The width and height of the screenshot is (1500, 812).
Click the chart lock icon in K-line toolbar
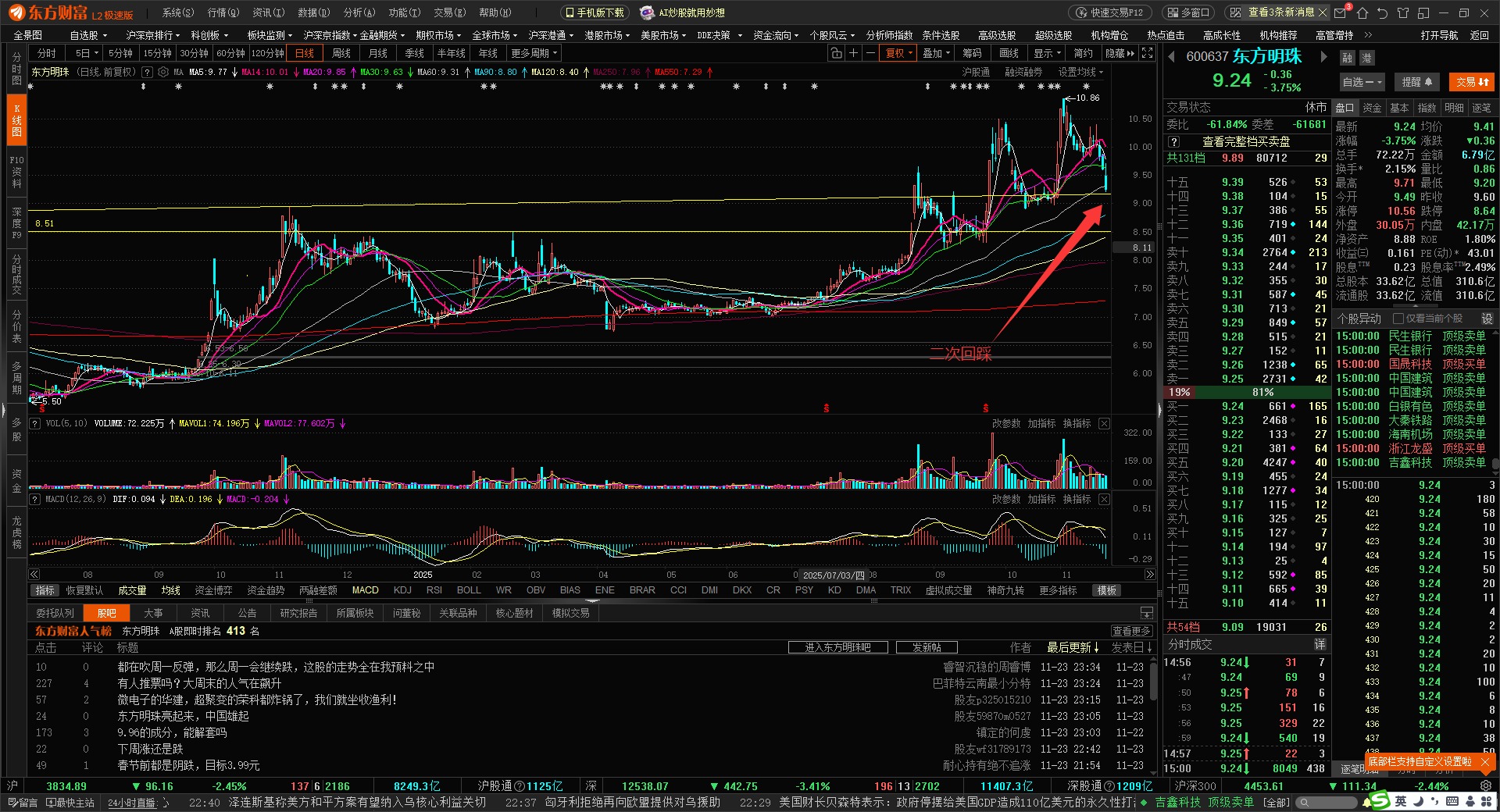[836, 53]
